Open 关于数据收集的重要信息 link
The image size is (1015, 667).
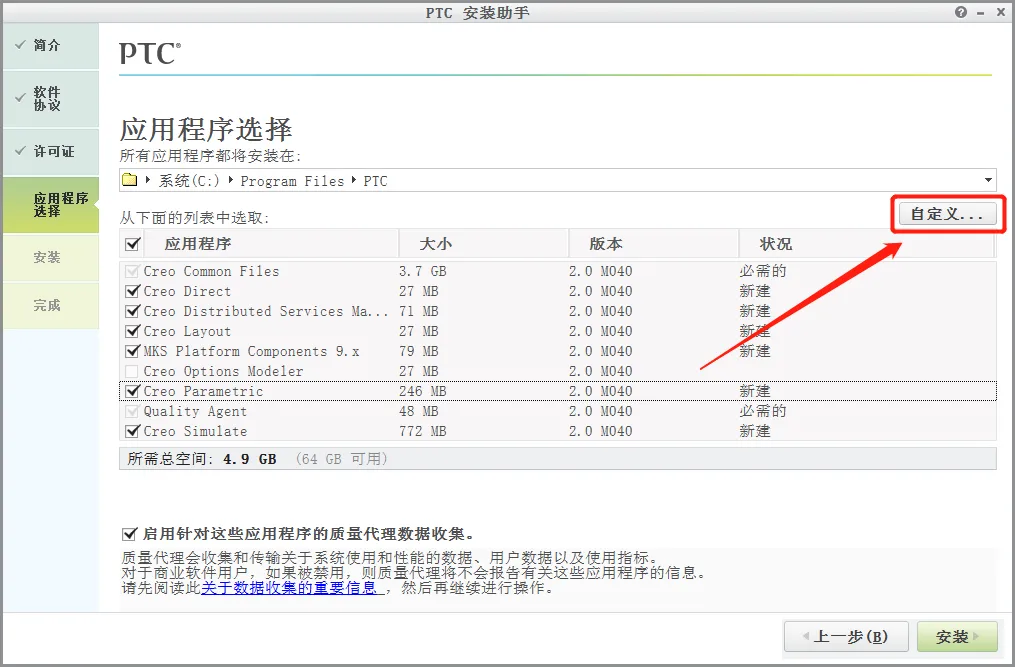tap(289, 588)
